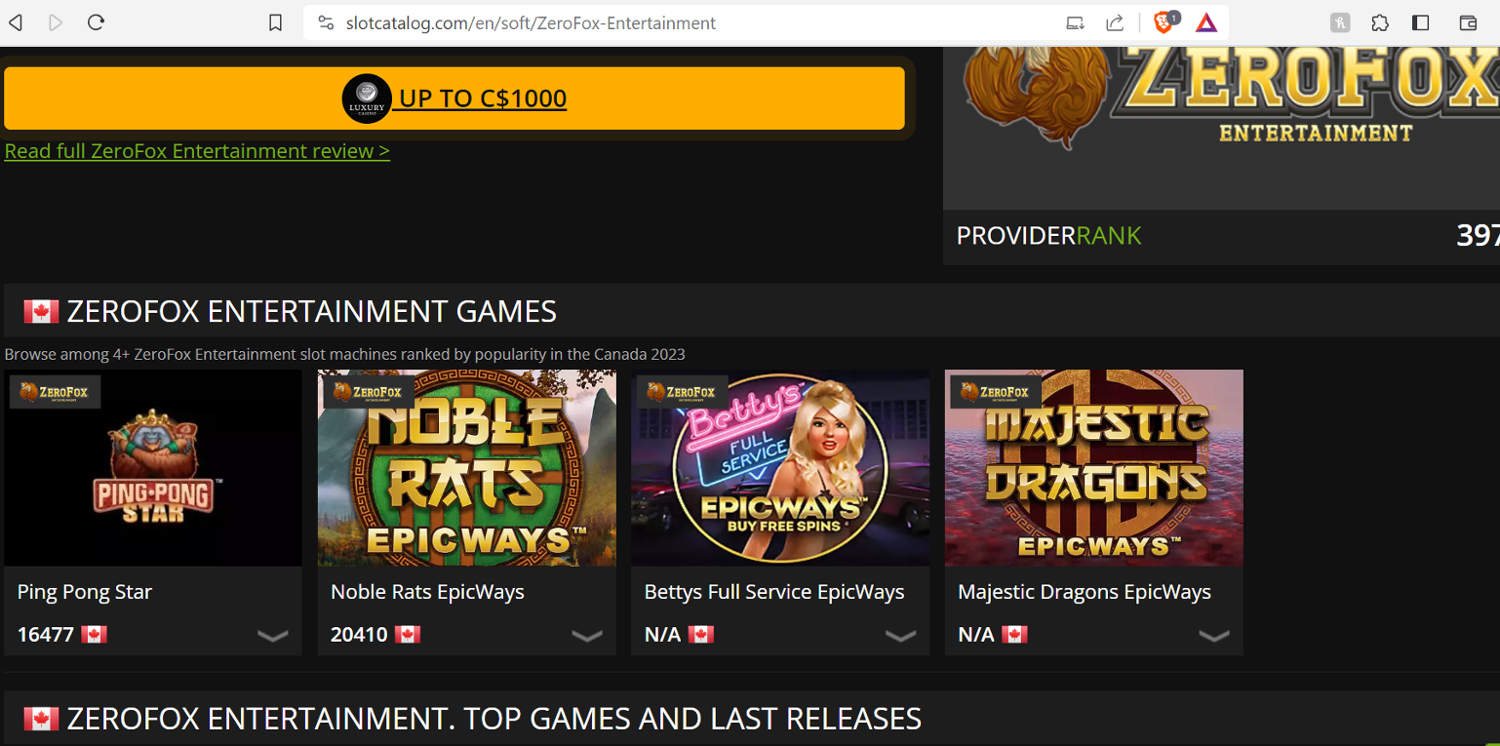Screen dimensions: 1500x746
Task: Expand Majestic Dragons EpicWays details chevron
Action: 1213,636
